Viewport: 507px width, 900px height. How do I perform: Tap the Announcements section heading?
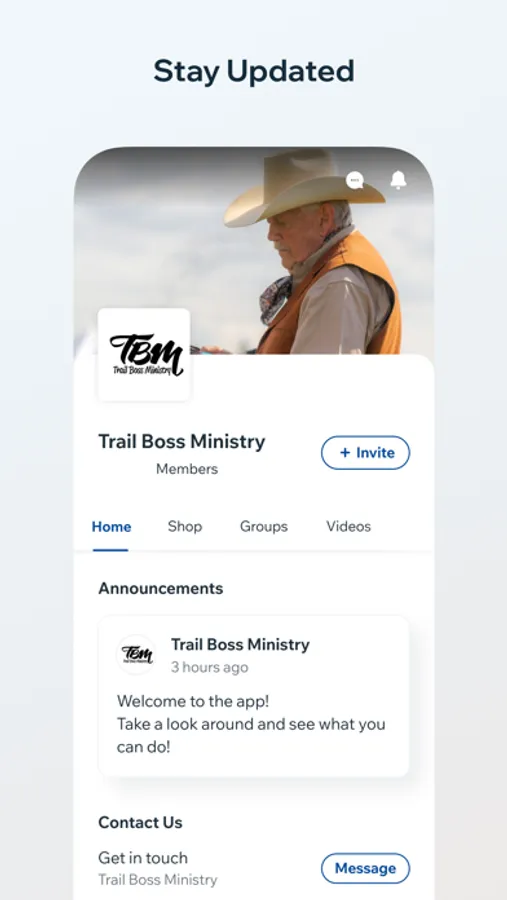point(161,588)
